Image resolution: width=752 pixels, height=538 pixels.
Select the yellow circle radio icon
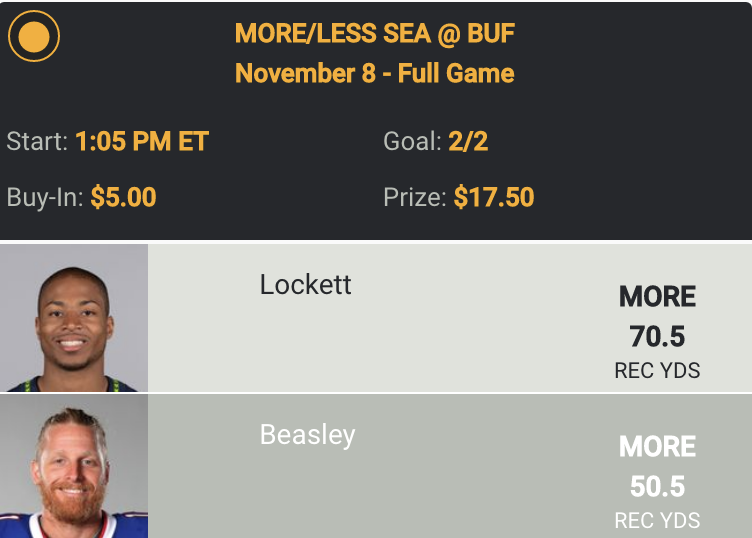tap(34, 36)
